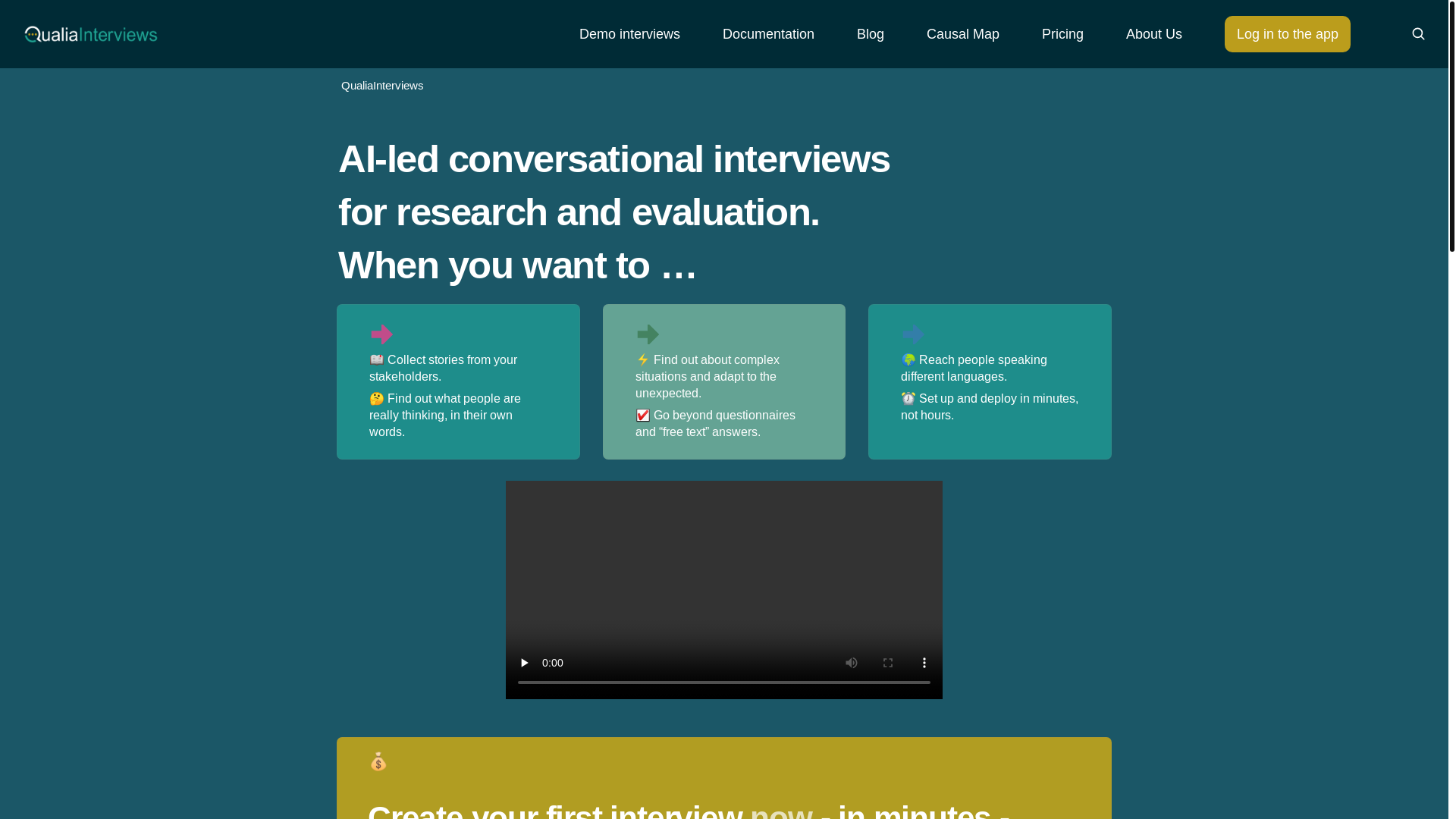Open Documentation menu item
The image size is (1456, 819).
point(768,34)
